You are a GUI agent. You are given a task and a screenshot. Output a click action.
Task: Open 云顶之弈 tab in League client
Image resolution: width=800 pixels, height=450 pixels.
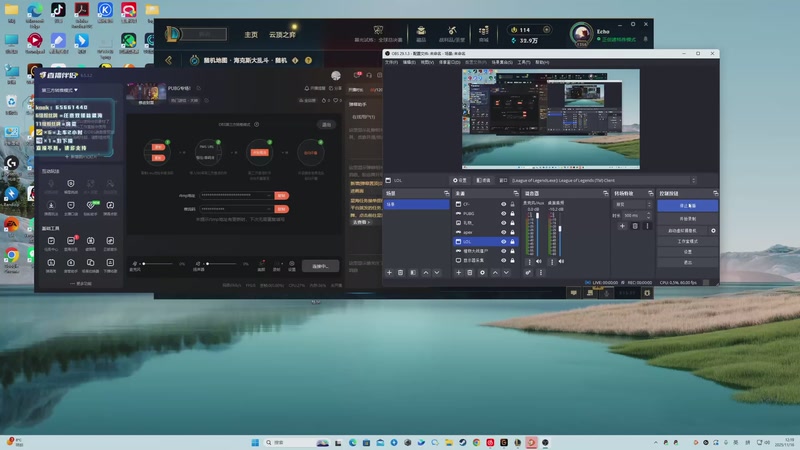pyautogui.click(x=282, y=35)
